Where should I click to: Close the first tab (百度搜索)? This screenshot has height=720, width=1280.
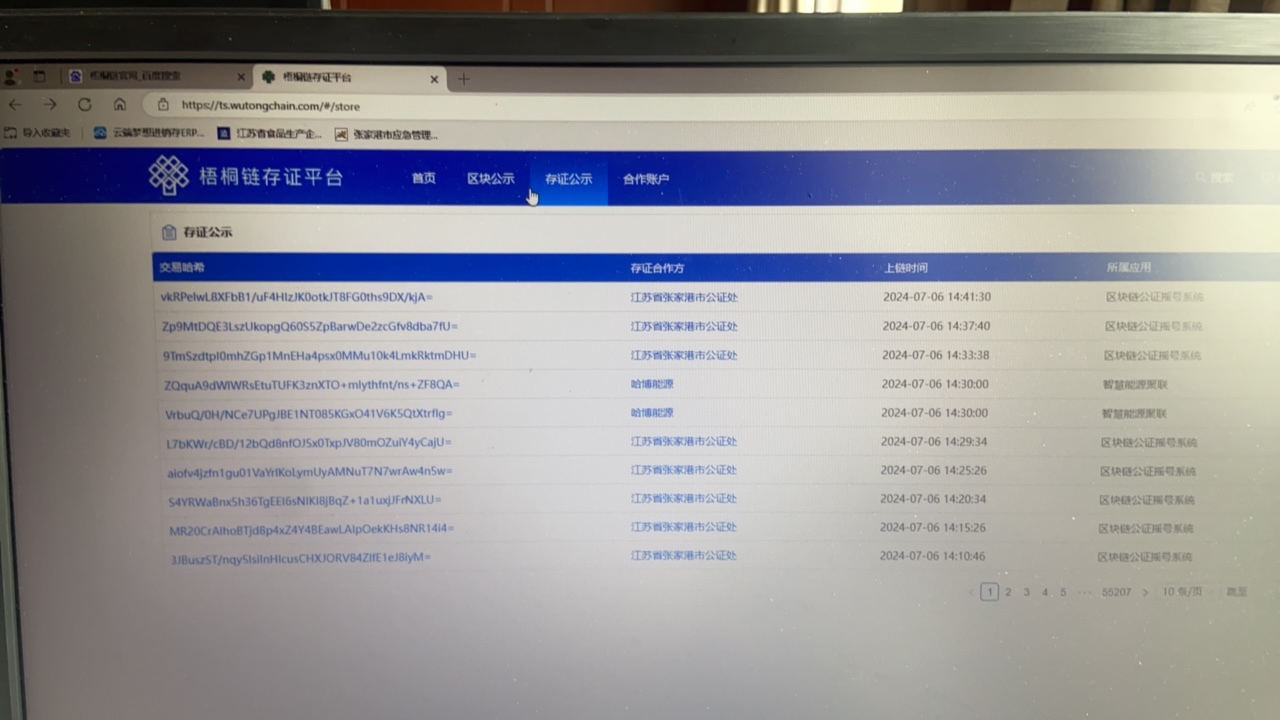click(x=241, y=77)
